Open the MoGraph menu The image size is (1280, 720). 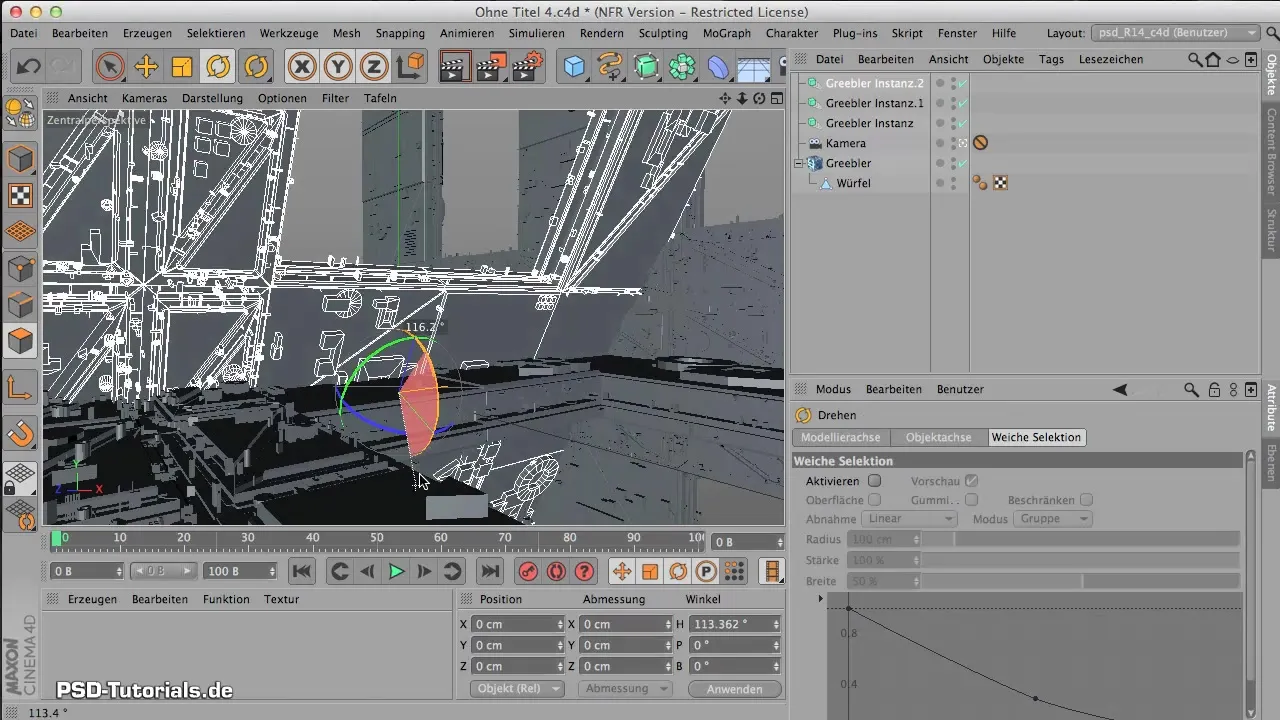[727, 33]
